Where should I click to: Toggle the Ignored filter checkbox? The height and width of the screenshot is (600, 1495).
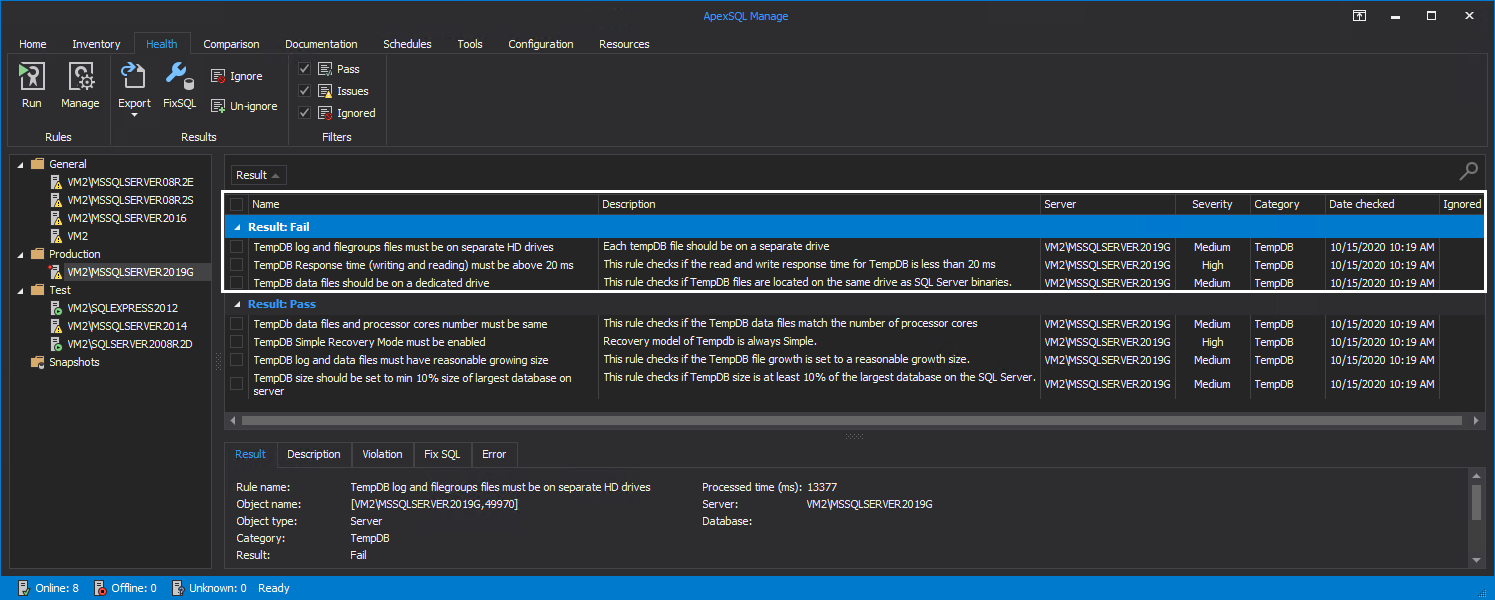[x=305, y=113]
